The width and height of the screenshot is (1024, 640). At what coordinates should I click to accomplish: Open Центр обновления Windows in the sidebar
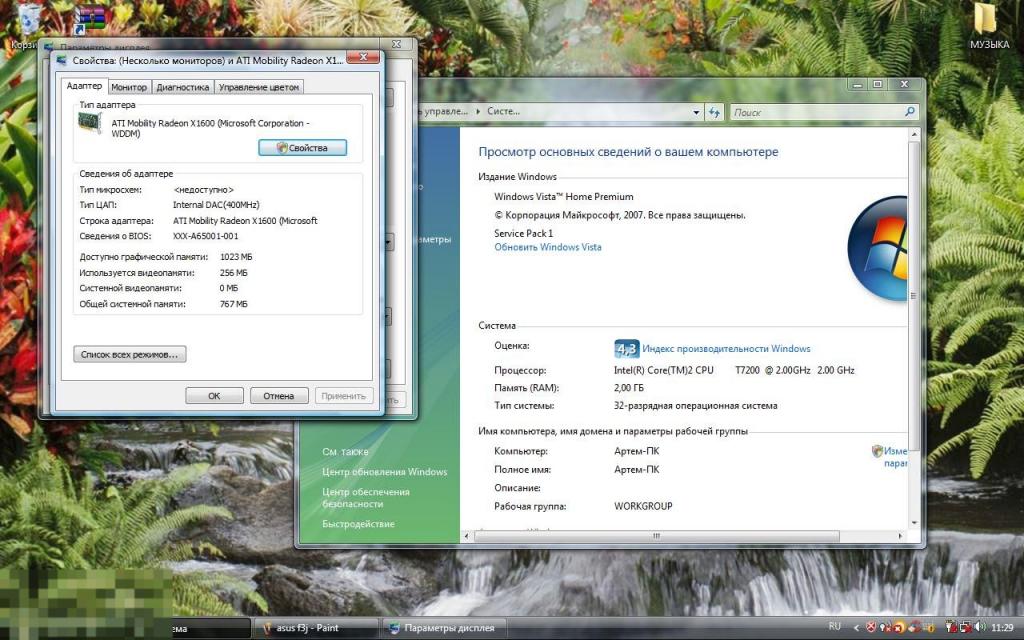[x=385, y=472]
